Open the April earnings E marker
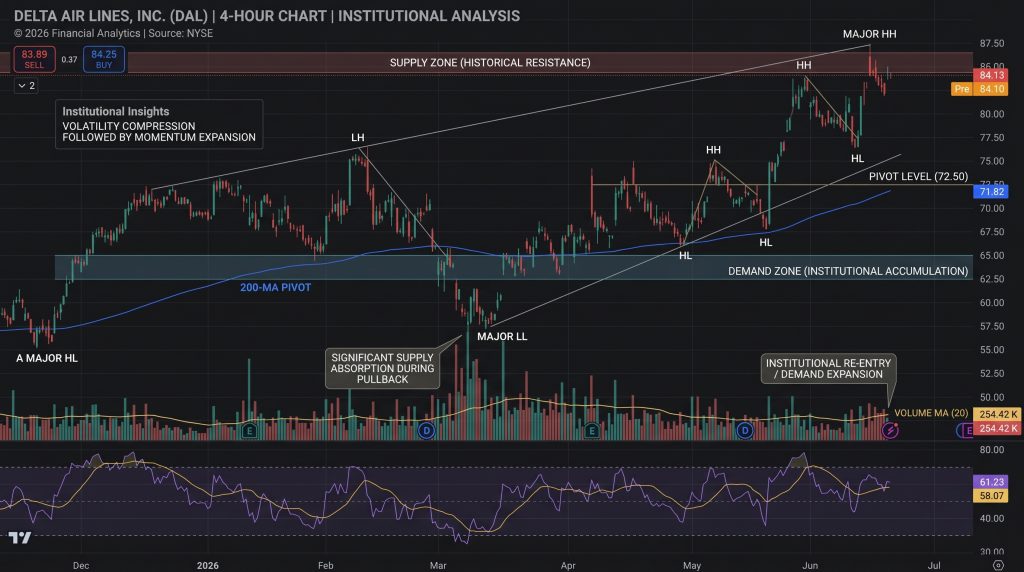1024x572 pixels. (592, 430)
